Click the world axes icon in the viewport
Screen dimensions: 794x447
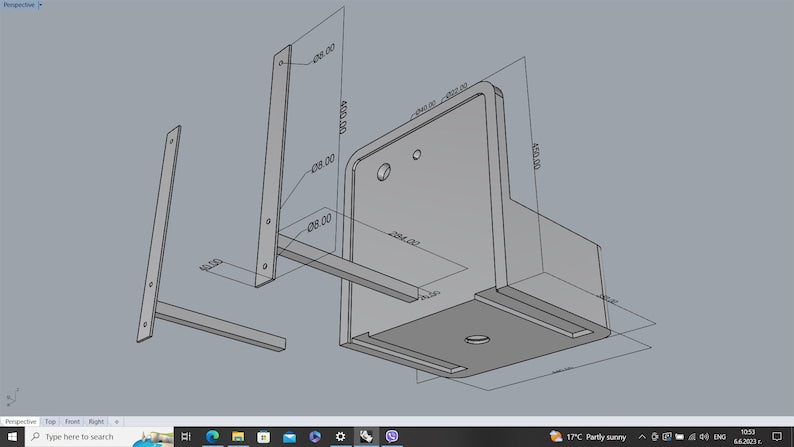(x=13, y=397)
